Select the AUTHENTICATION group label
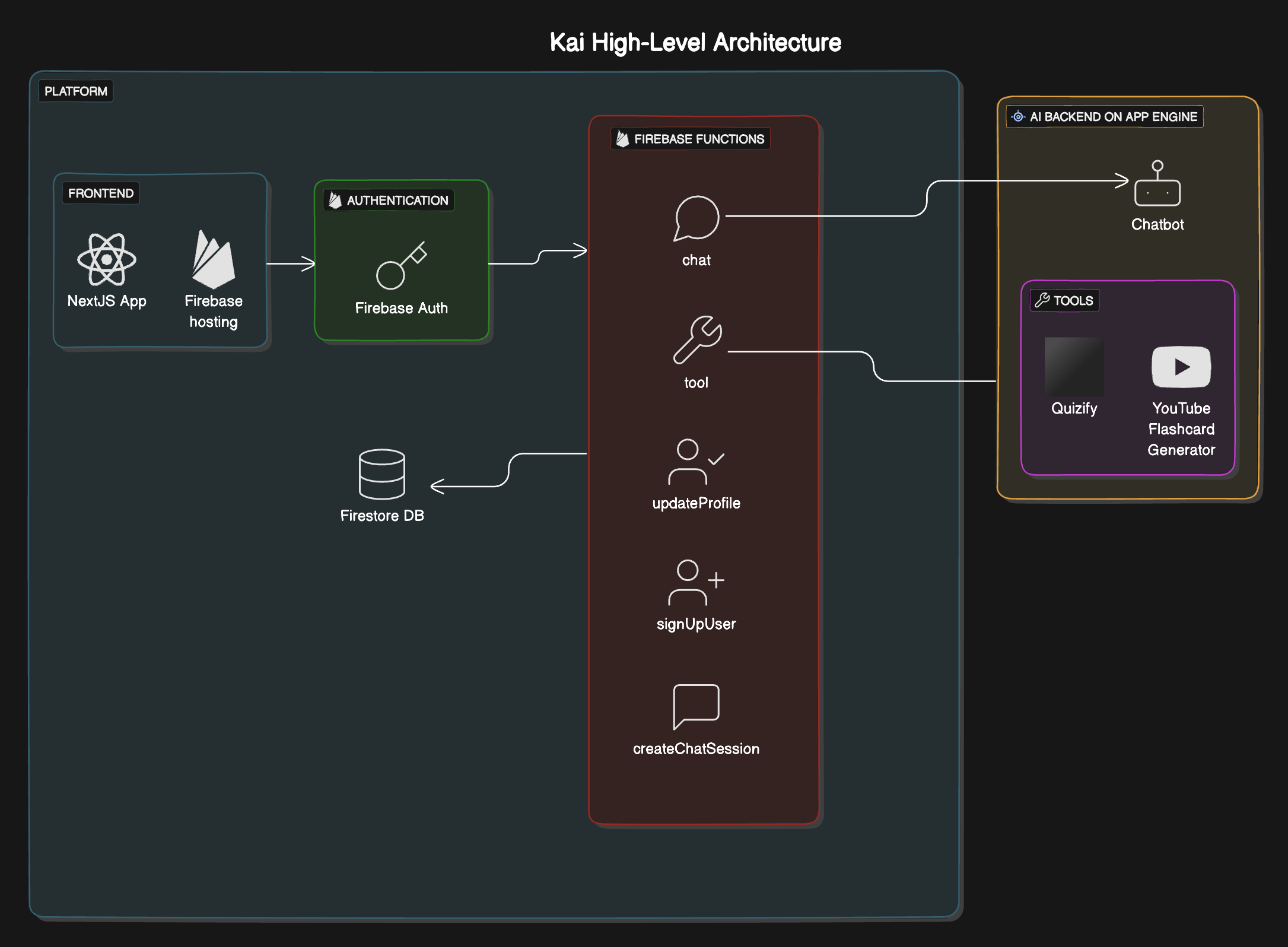The image size is (1288, 947). pos(389,201)
